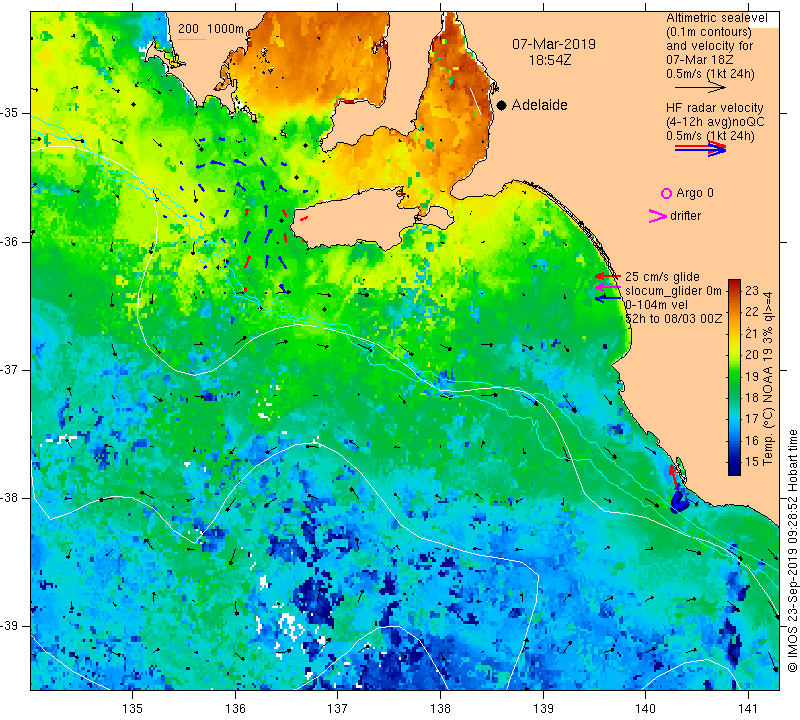Image resolution: width=800 pixels, height=720 pixels.
Task: Click the magenta Argo 0 circle symbol
Action: pyautogui.click(x=666, y=193)
